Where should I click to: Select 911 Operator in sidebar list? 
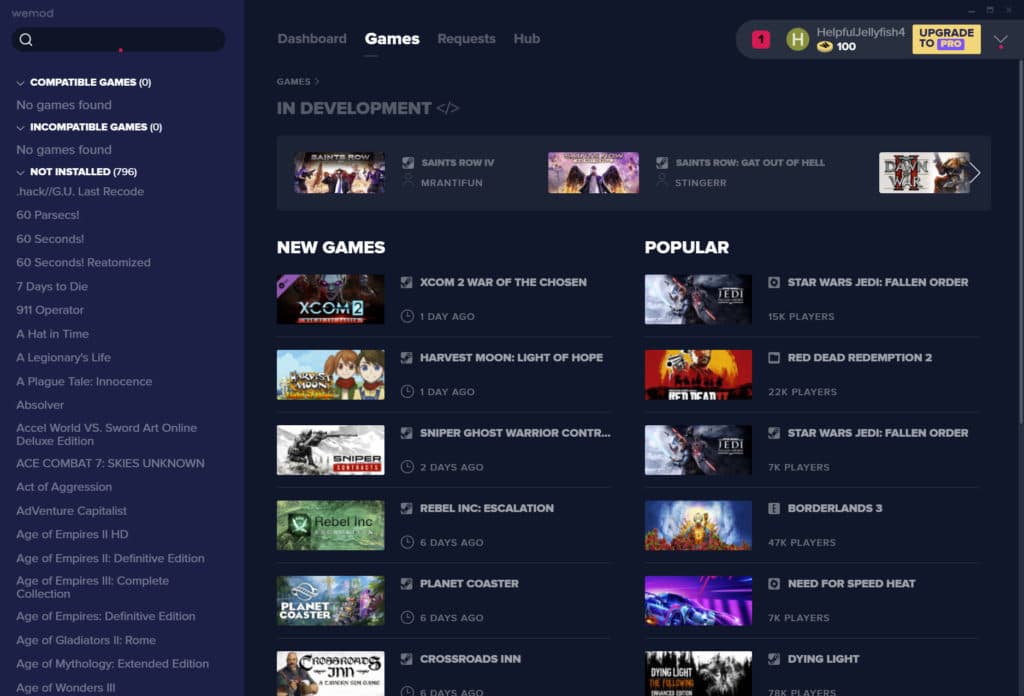click(x=50, y=310)
